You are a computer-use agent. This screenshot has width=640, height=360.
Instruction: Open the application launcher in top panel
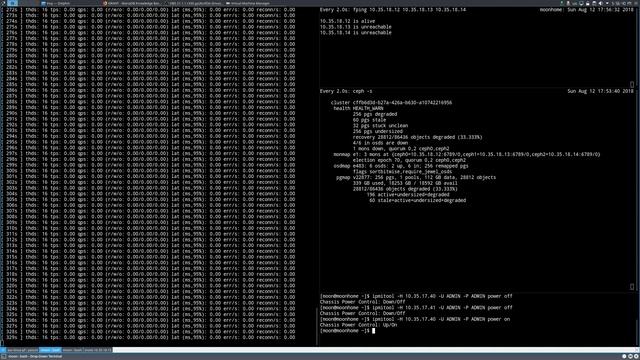[x=3, y=3]
